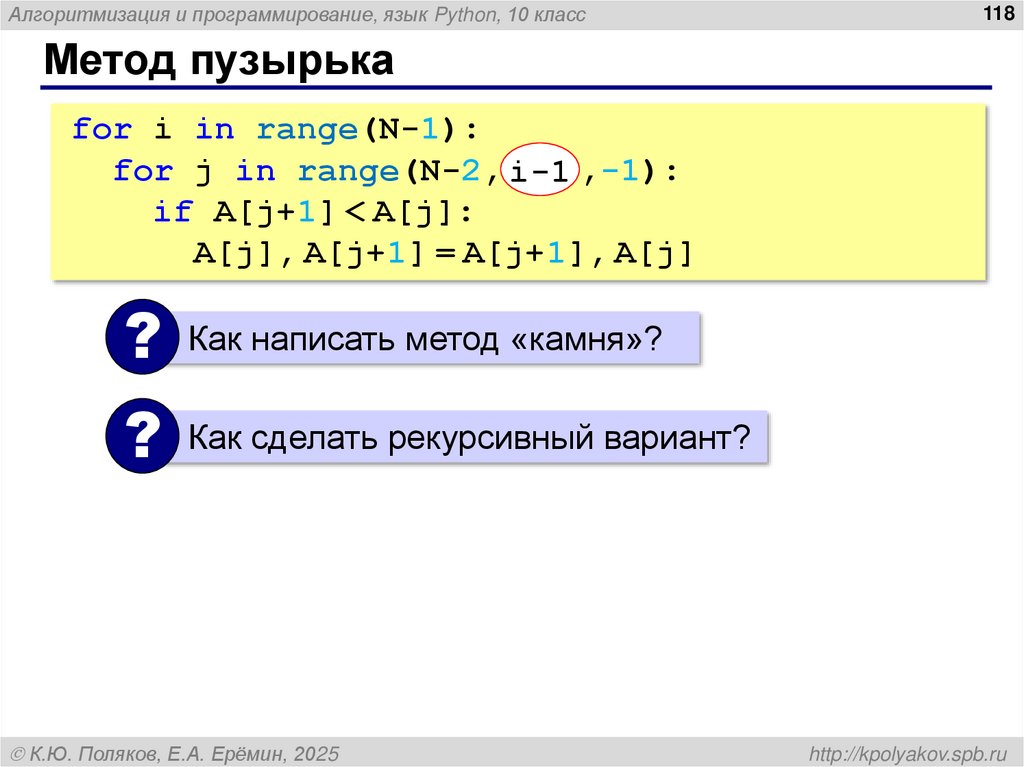Click the page number 118
The height and width of the screenshot is (767, 1024).
click(993, 14)
